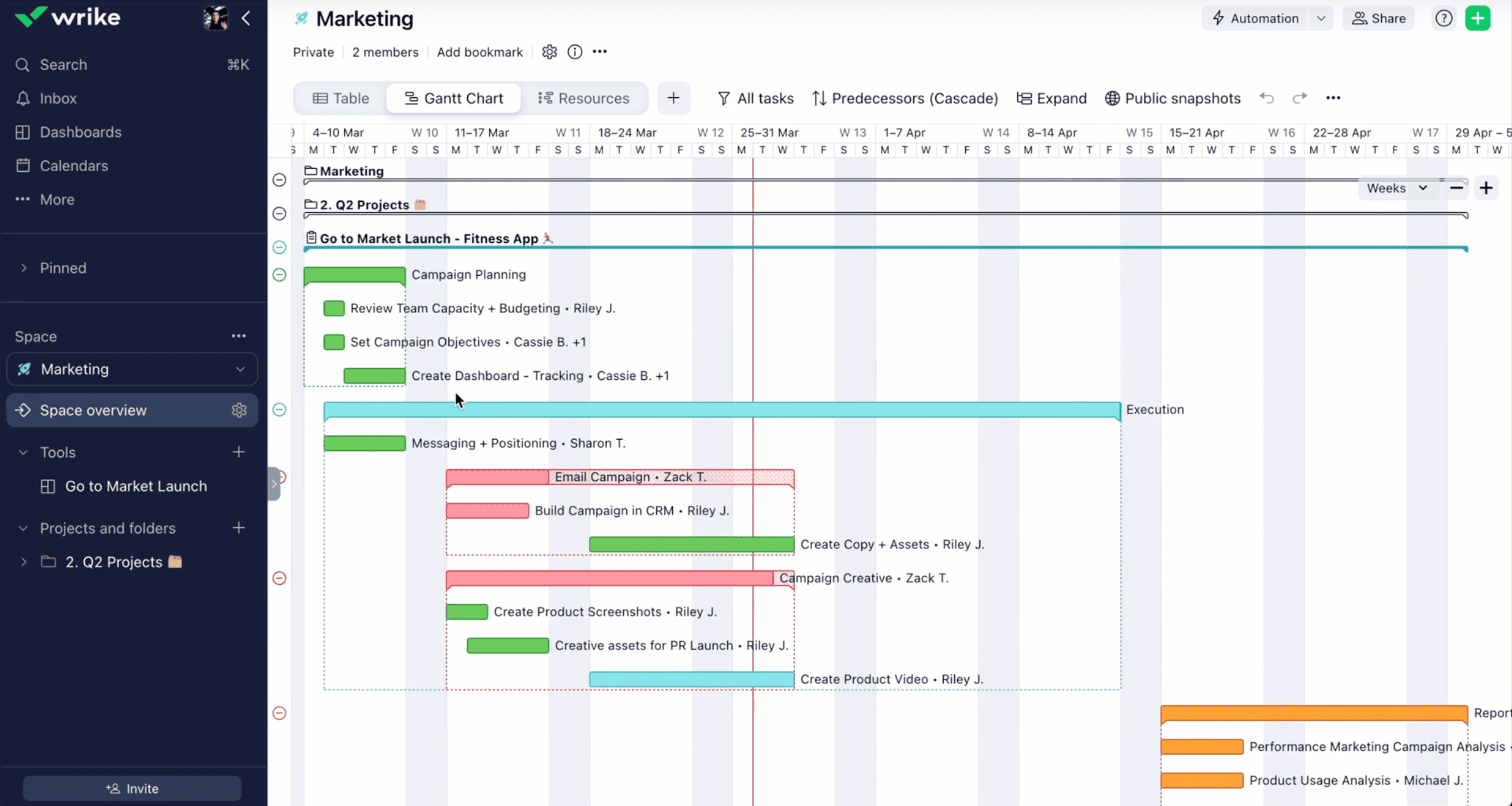
Task: Click the undo arrow icon
Action: pyautogui.click(x=1267, y=98)
